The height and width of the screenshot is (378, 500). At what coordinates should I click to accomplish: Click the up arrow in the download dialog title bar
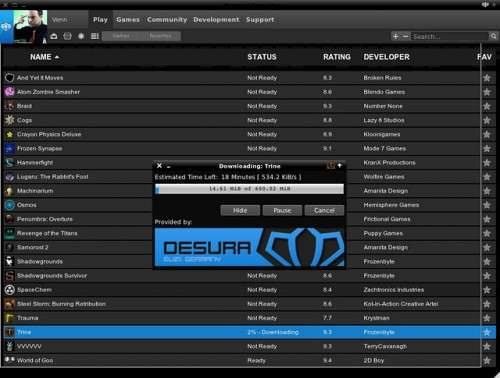pos(340,165)
